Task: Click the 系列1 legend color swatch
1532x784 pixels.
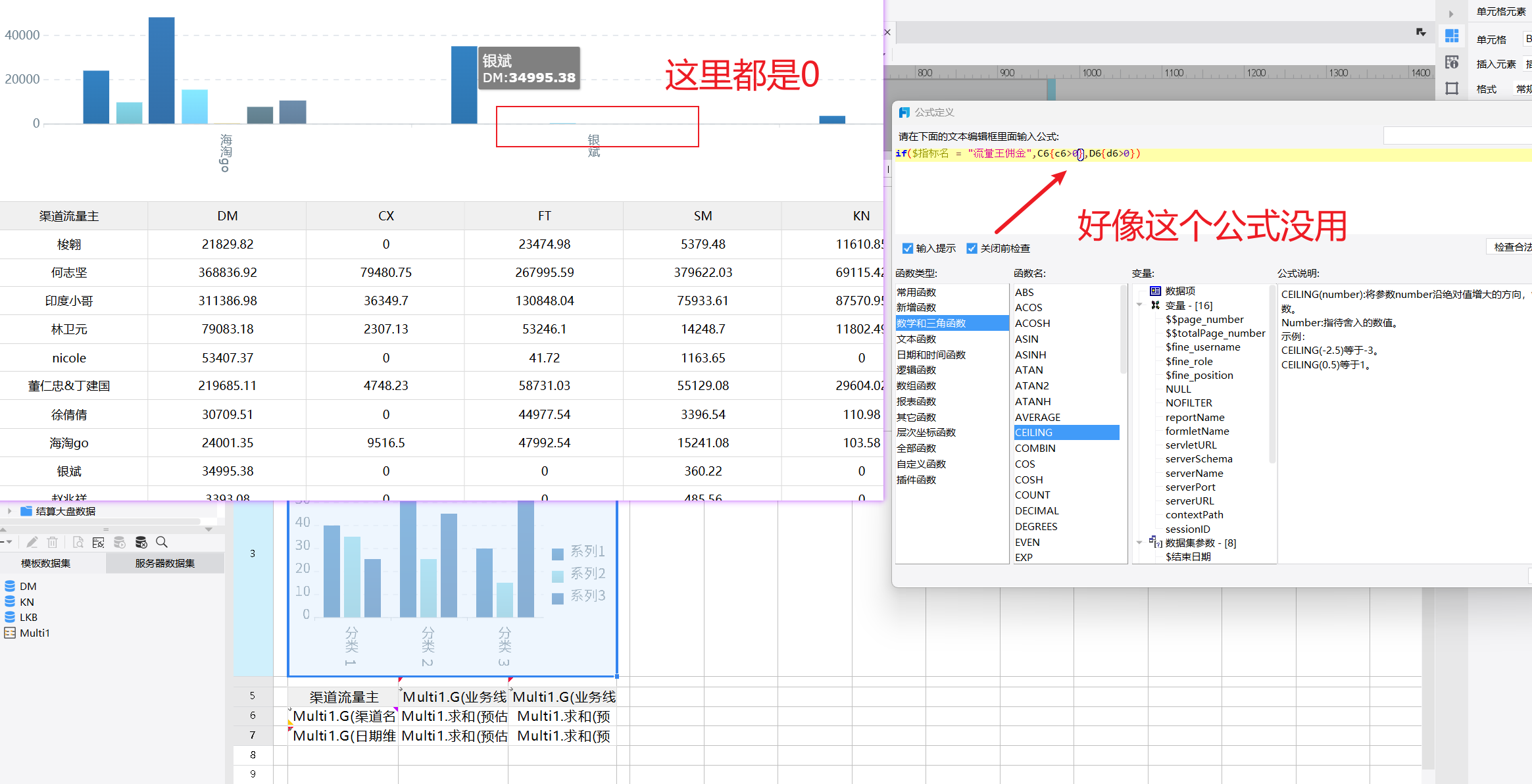Action: tap(558, 553)
